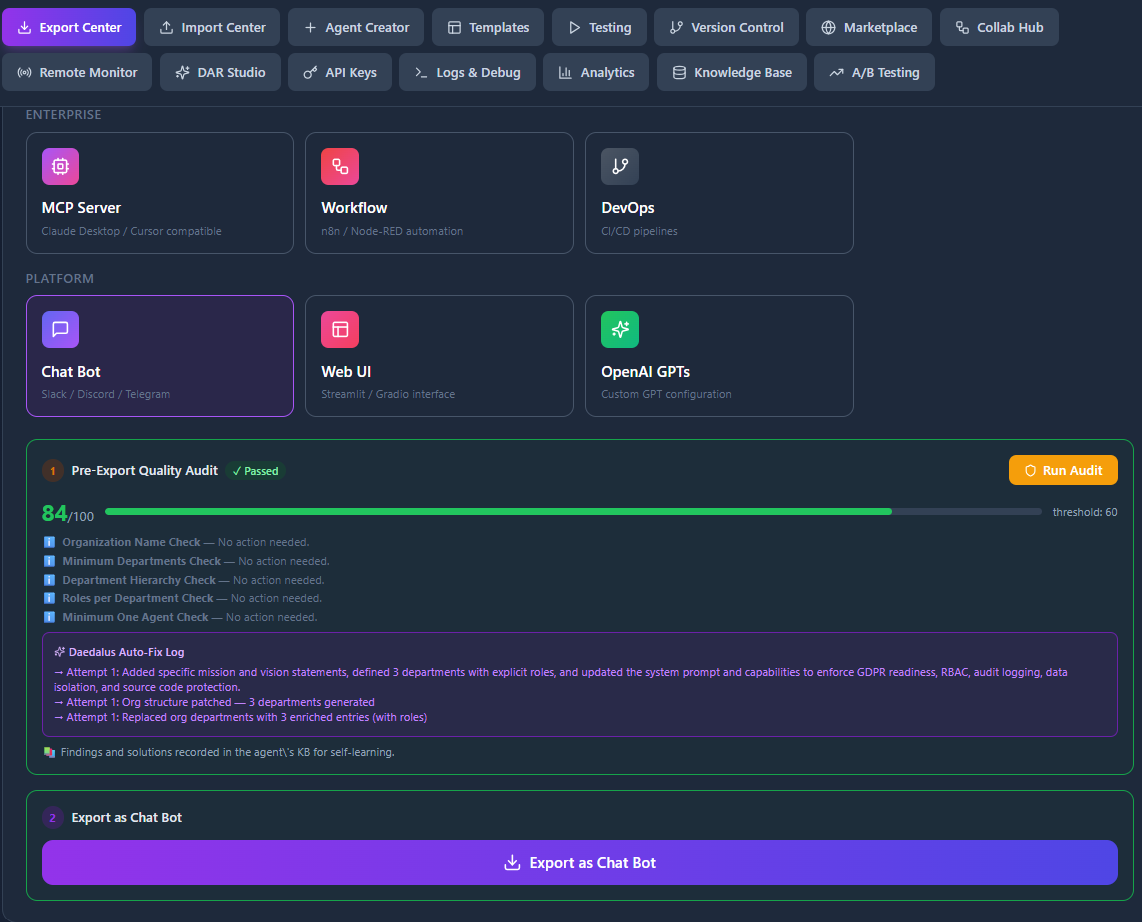Click the ENTERPRISE section label
Viewport: 1142px width, 922px height.
coord(63,114)
